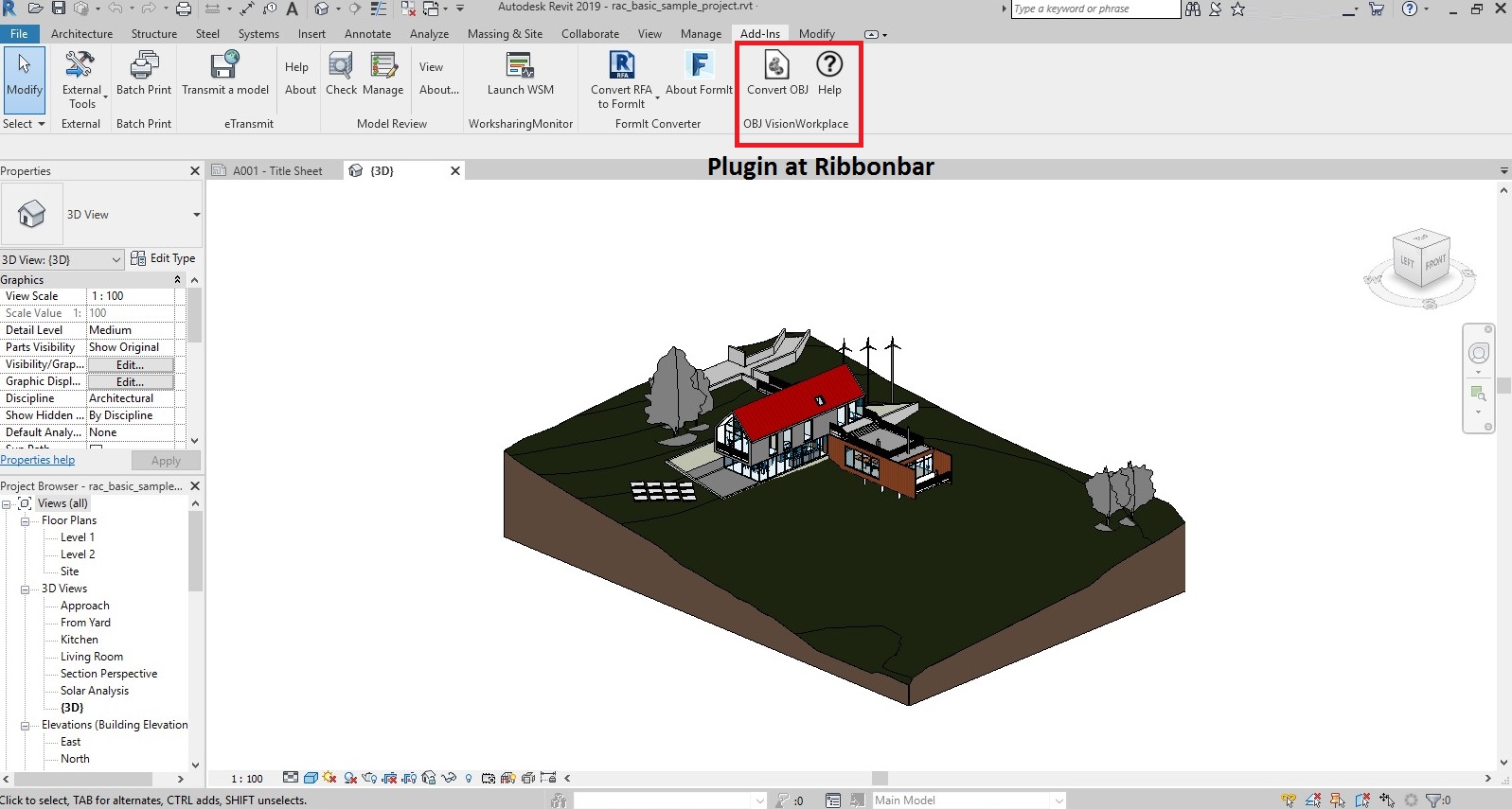Save the project with the floppy icon
This screenshot has width=1512, height=809.
(x=59, y=9)
